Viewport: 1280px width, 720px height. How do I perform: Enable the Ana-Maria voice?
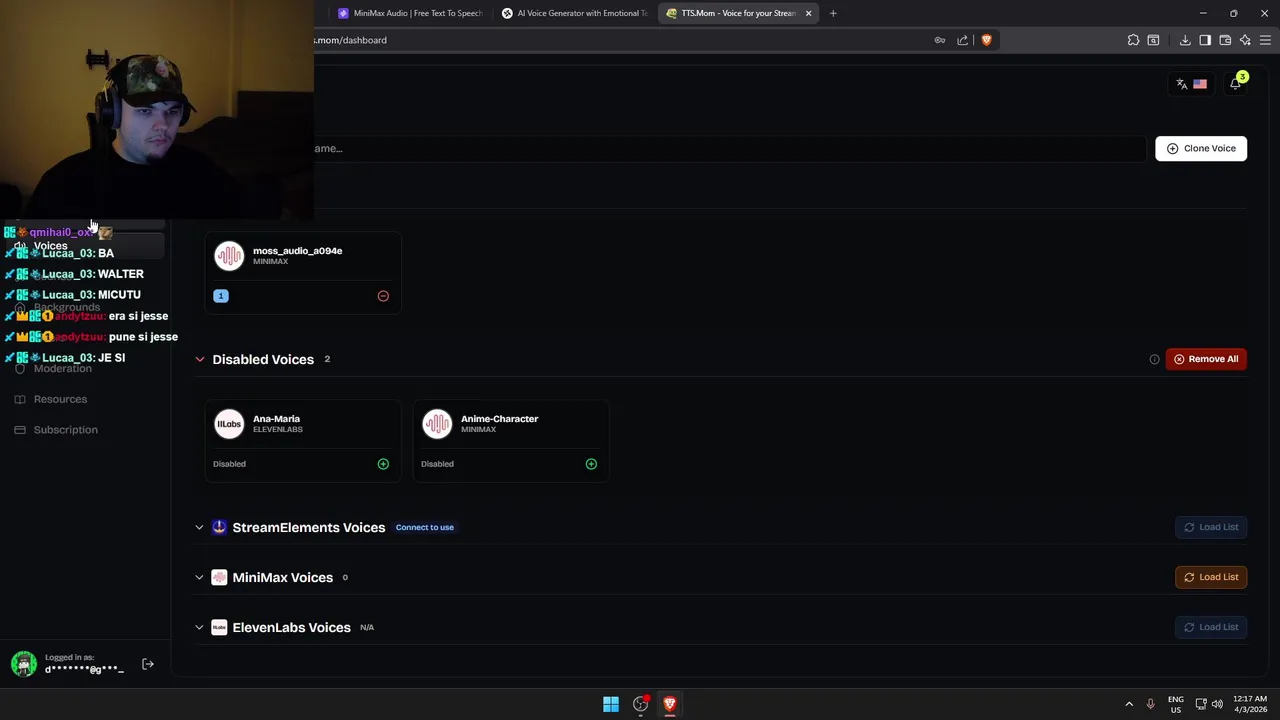click(x=383, y=464)
